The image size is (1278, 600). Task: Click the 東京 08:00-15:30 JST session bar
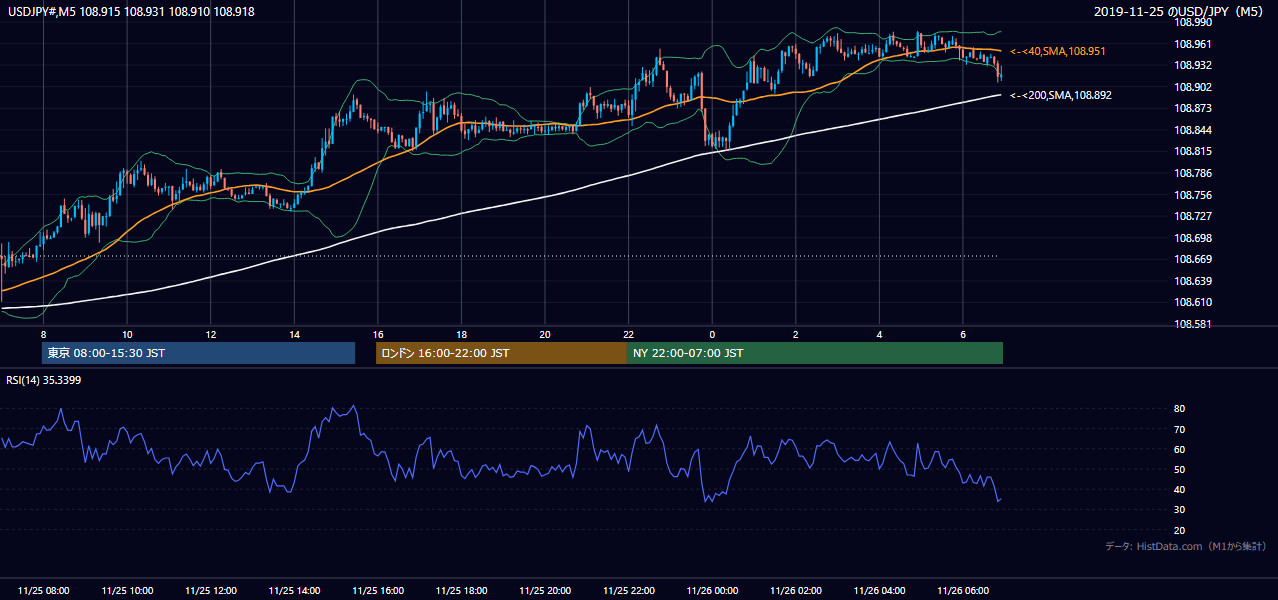pos(198,353)
